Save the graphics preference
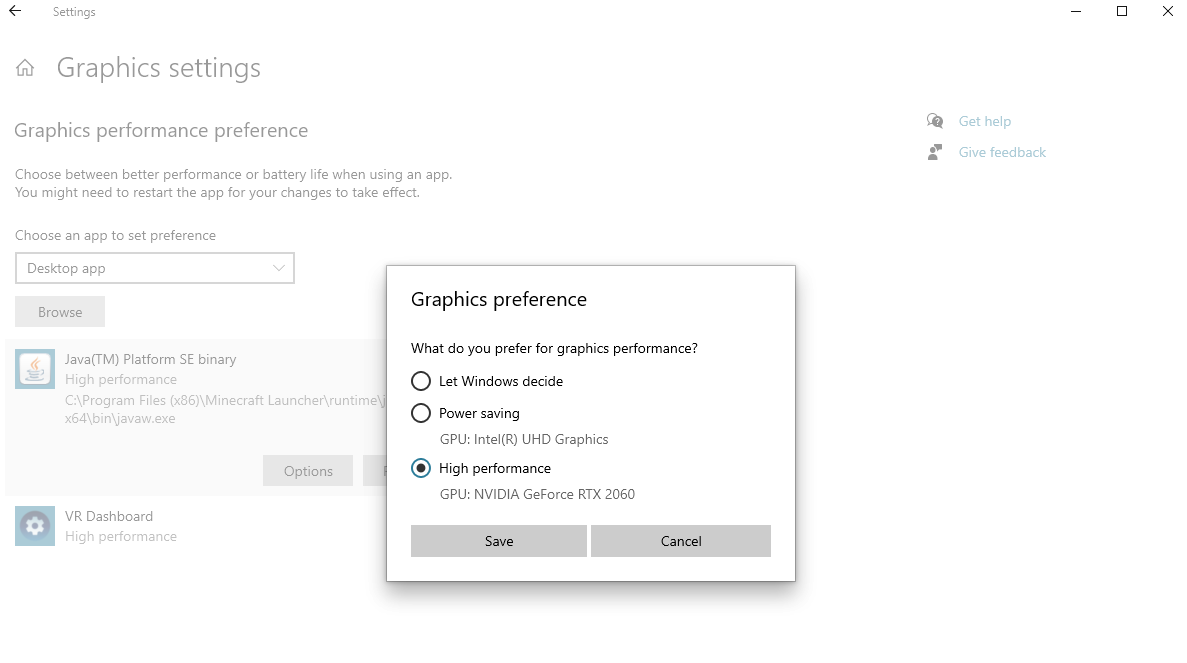The width and height of the screenshot is (1187, 663). 498,541
